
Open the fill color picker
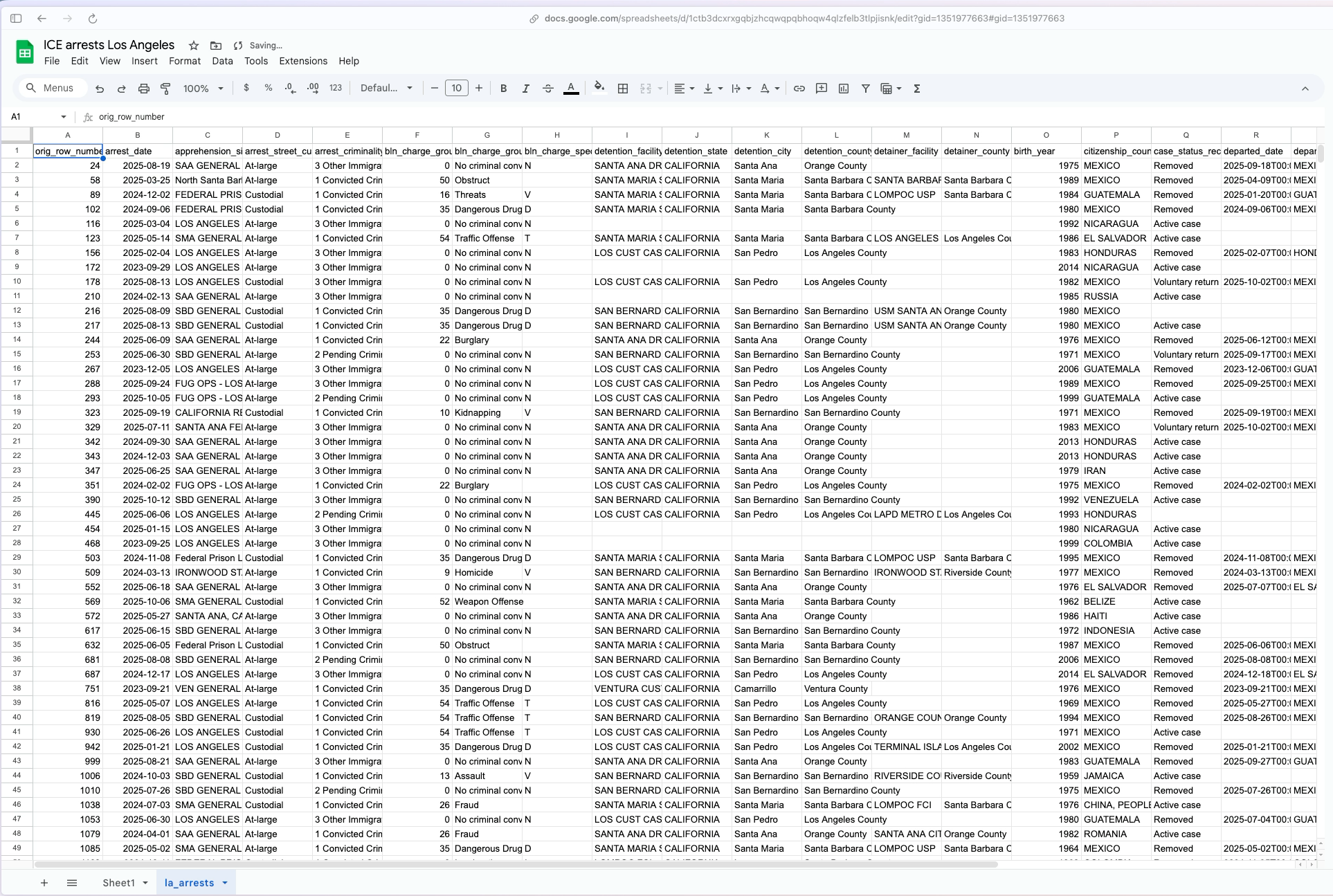tap(599, 88)
